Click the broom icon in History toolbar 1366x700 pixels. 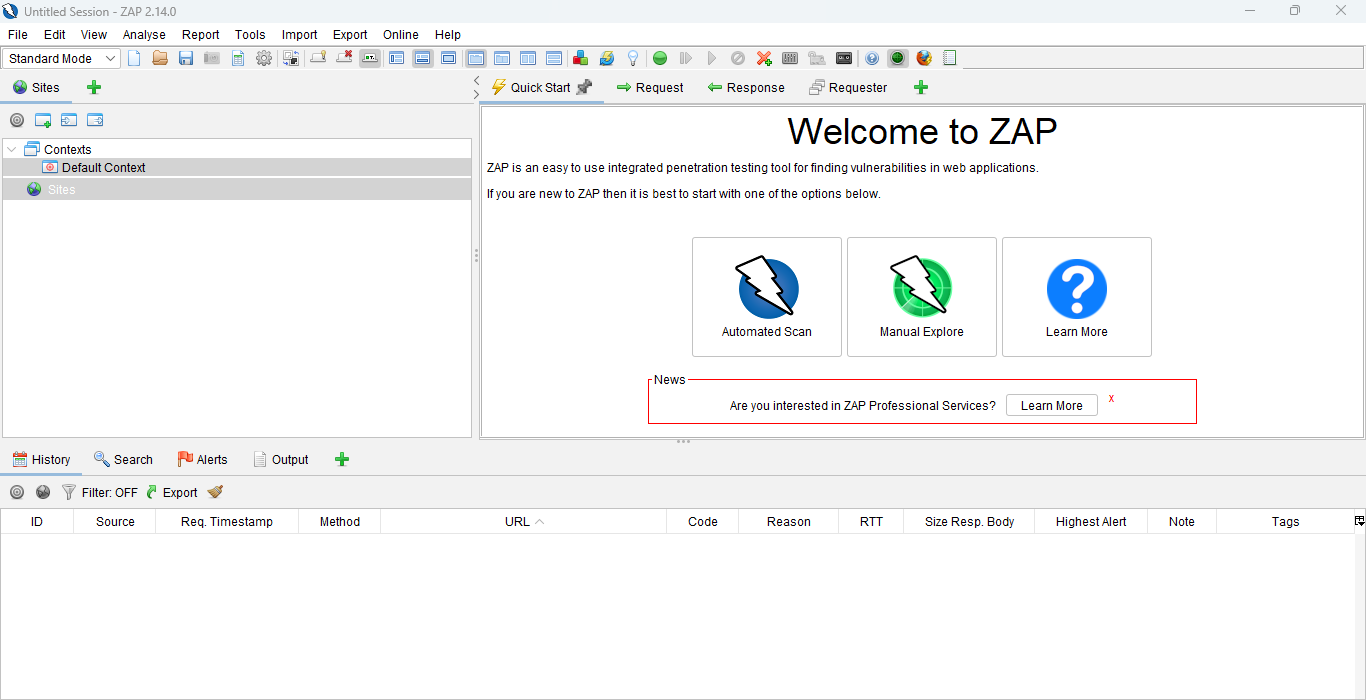[x=215, y=492]
